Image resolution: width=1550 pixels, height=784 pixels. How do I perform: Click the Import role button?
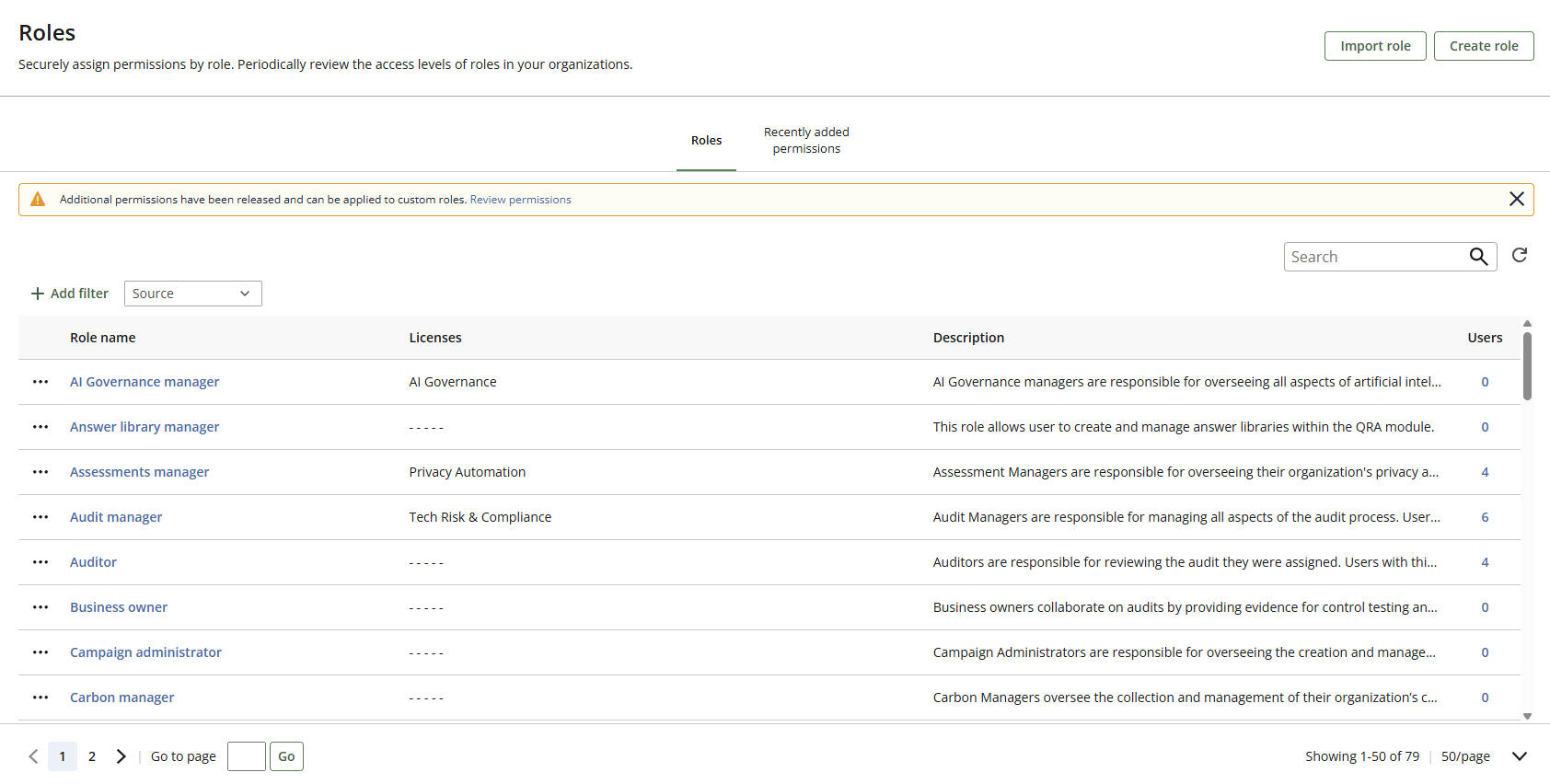pos(1374,46)
